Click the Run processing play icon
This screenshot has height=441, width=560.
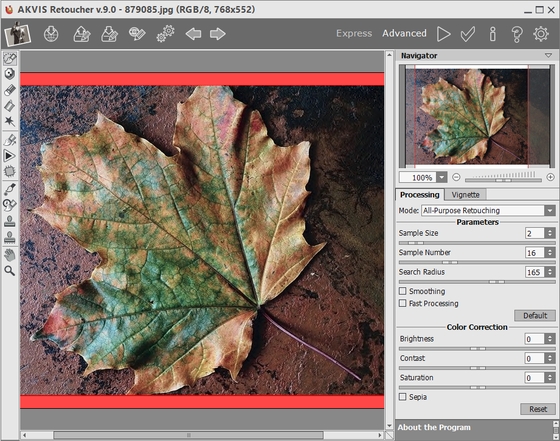(x=444, y=34)
